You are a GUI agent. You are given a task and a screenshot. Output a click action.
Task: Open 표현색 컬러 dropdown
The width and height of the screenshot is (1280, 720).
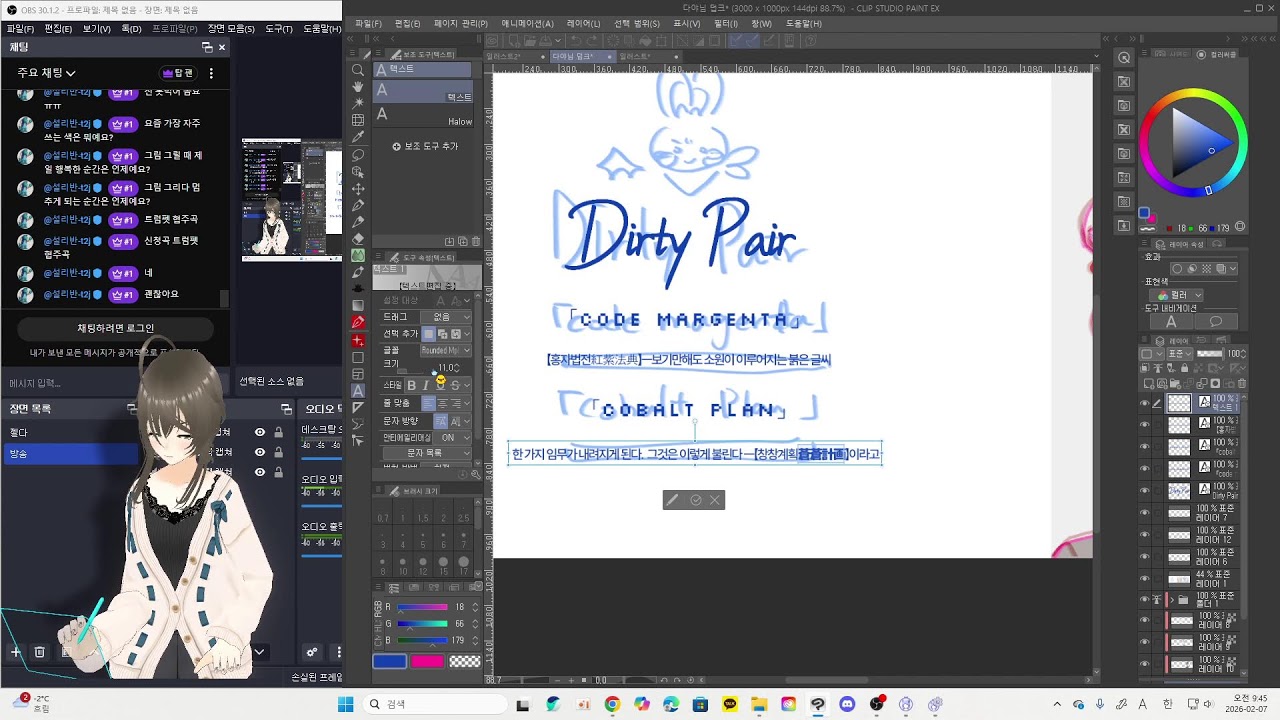point(1176,295)
